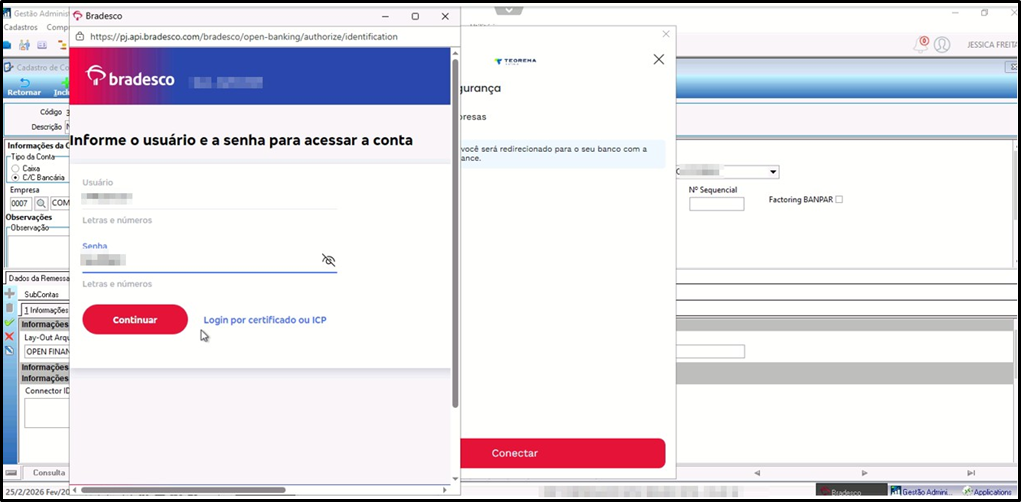
Task: Click the small gray X atop the dialog
Action: [665, 34]
